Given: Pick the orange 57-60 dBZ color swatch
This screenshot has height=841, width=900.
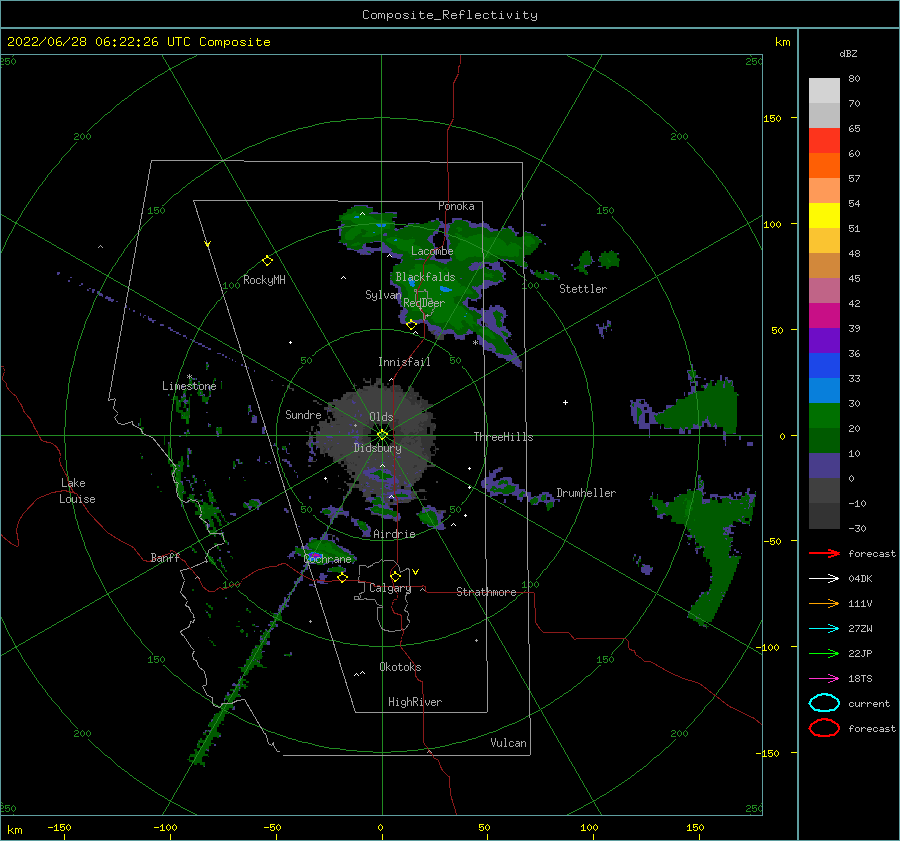Looking at the screenshot, I should tap(824, 166).
